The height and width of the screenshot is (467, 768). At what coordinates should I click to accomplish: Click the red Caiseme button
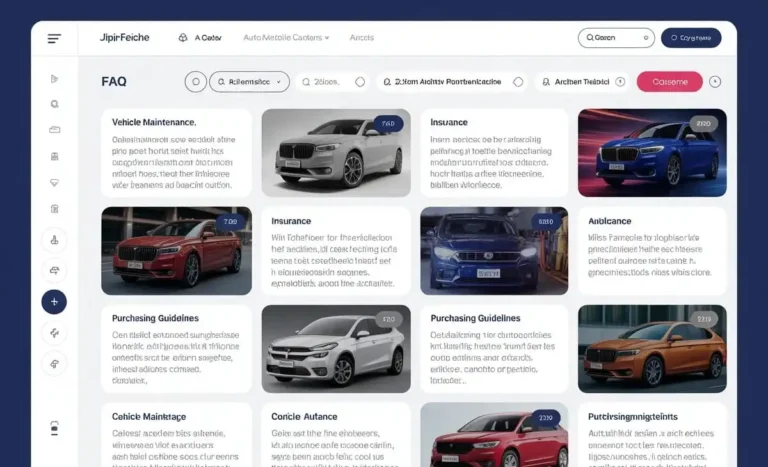(670, 82)
